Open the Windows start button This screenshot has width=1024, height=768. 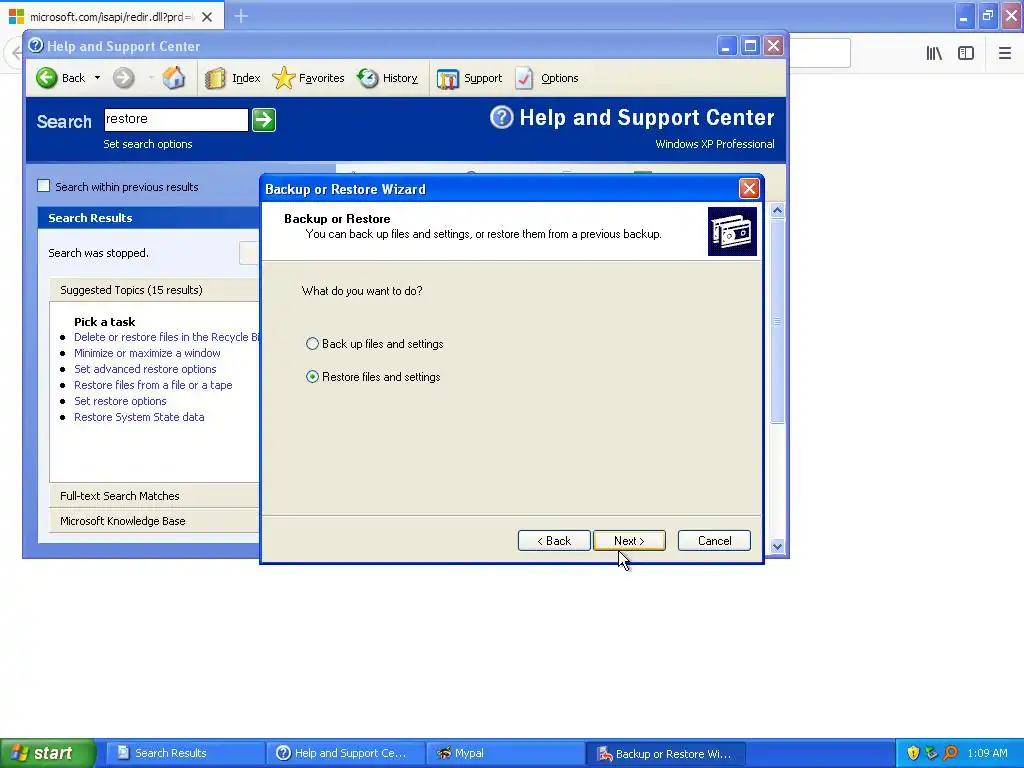coord(48,753)
